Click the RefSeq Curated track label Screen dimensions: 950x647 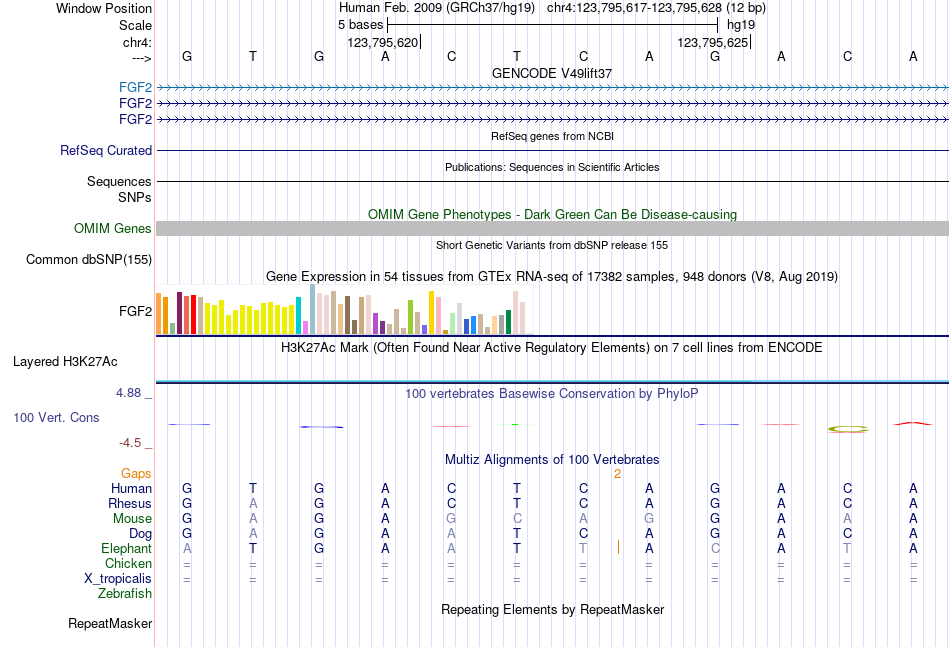106,150
